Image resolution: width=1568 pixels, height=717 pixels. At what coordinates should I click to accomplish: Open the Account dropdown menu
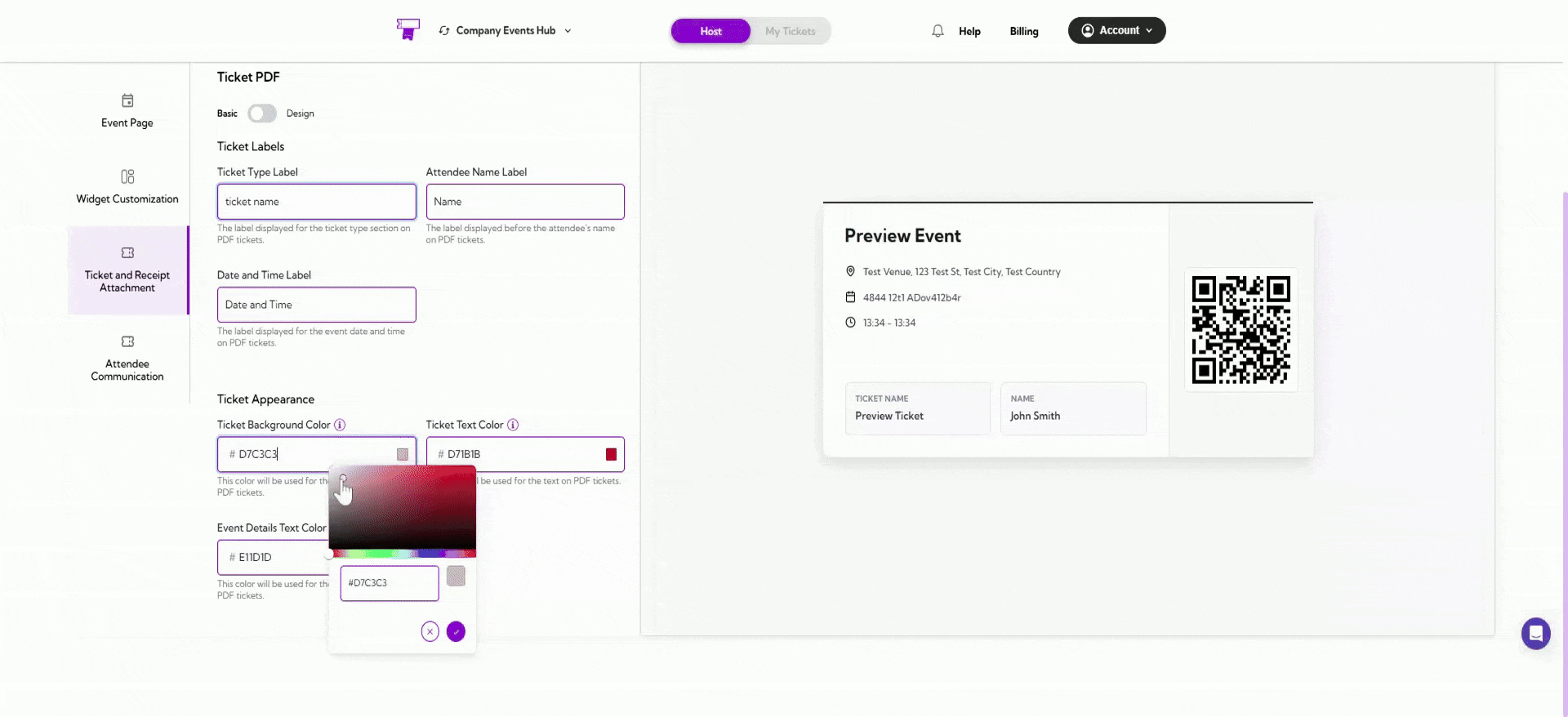pyautogui.click(x=1116, y=30)
